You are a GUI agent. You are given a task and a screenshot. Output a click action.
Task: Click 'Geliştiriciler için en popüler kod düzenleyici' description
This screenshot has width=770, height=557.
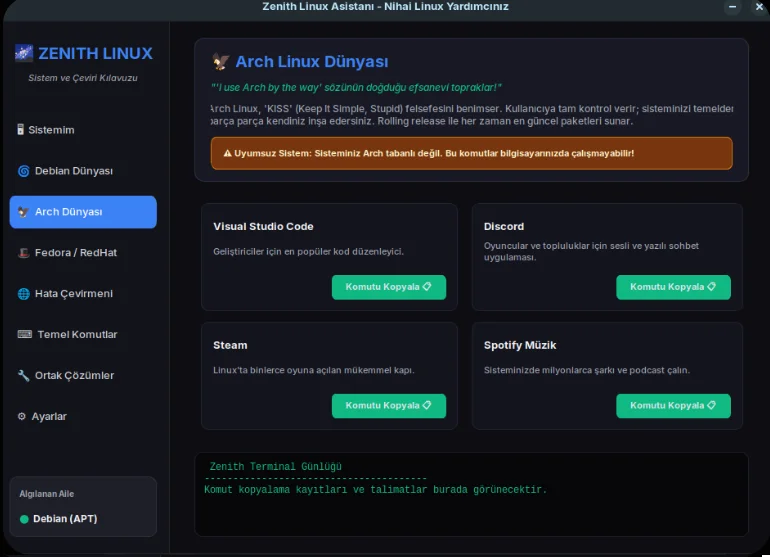[x=308, y=251]
